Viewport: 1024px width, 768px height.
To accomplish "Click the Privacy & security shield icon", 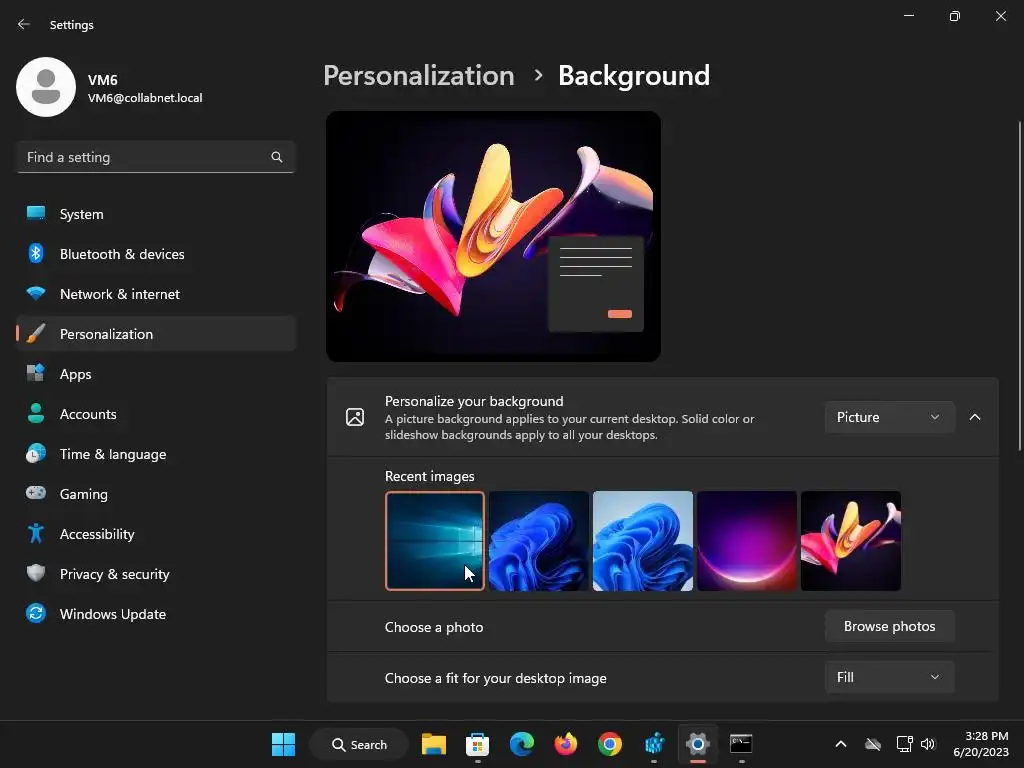I will (x=36, y=573).
